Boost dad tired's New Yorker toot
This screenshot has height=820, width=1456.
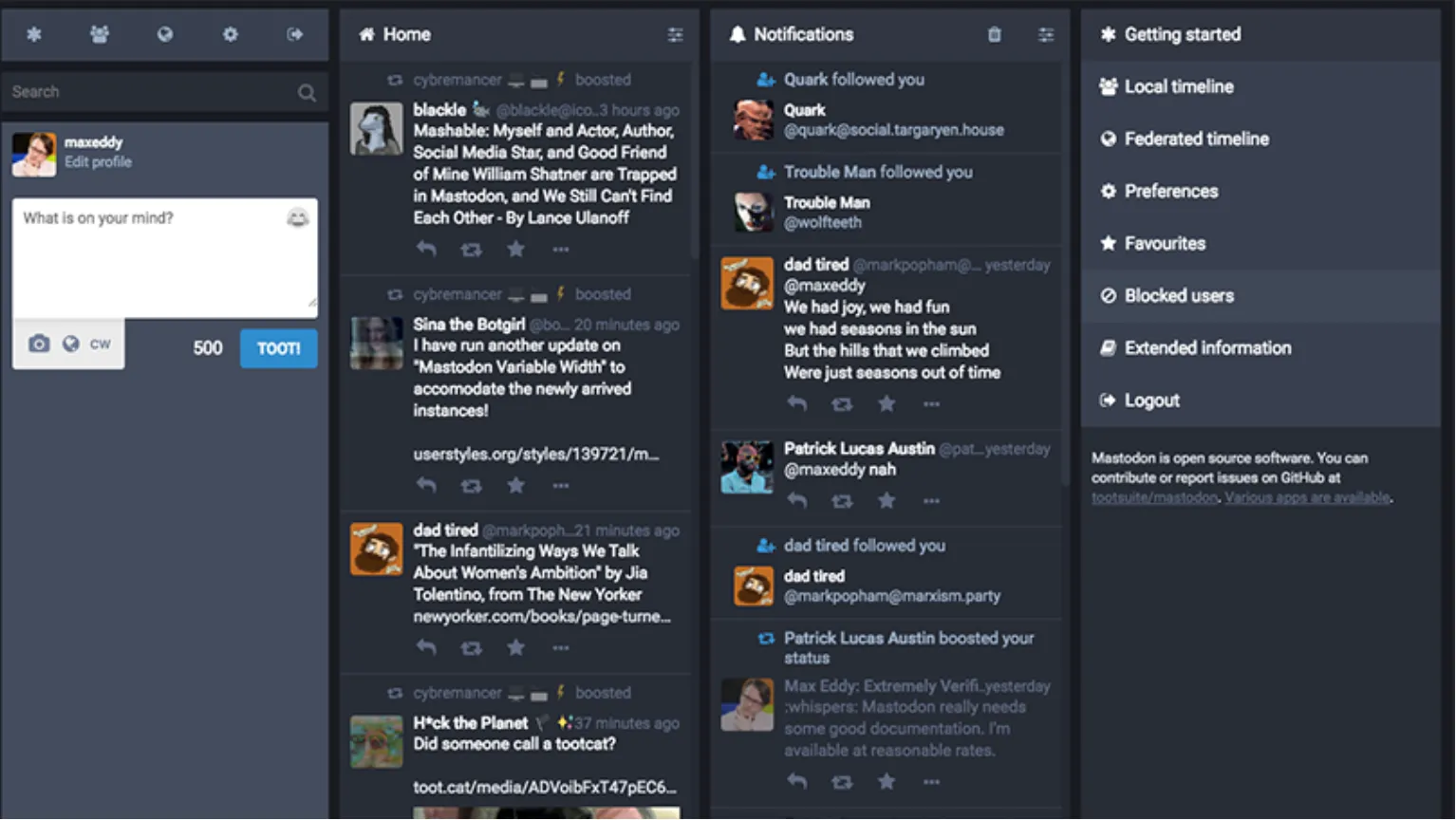[x=471, y=648]
